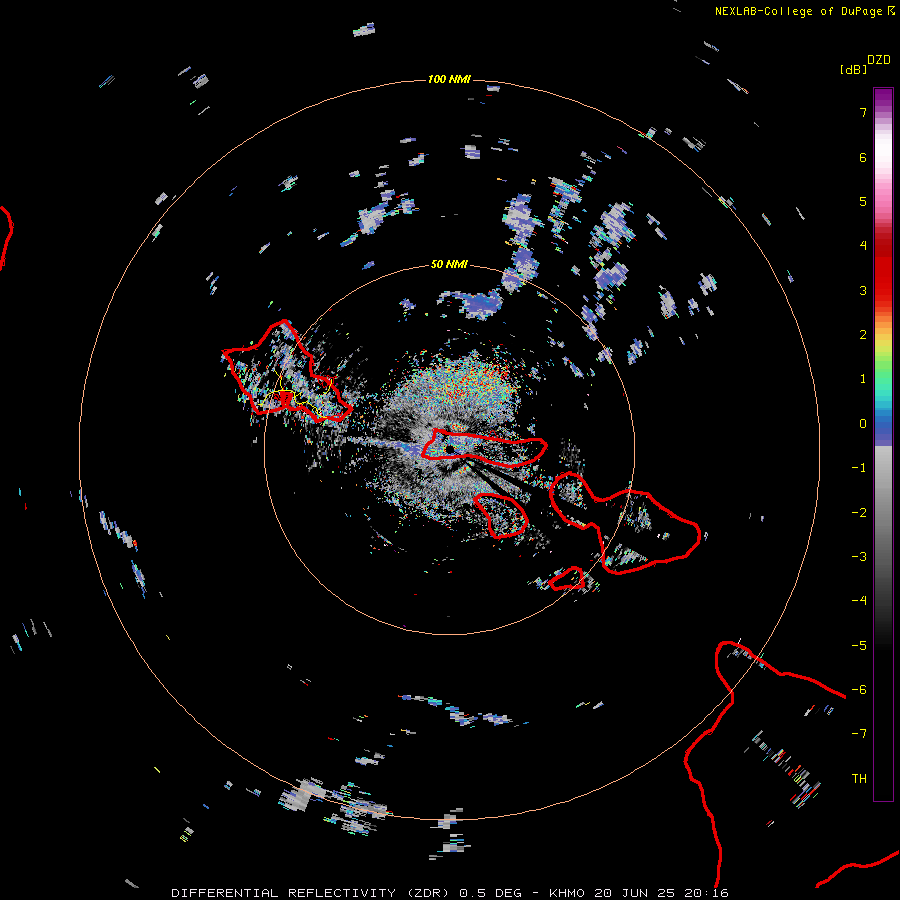Click the 100 NMI range ring label
Image resolution: width=900 pixels, height=900 pixels.
click(x=449, y=79)
